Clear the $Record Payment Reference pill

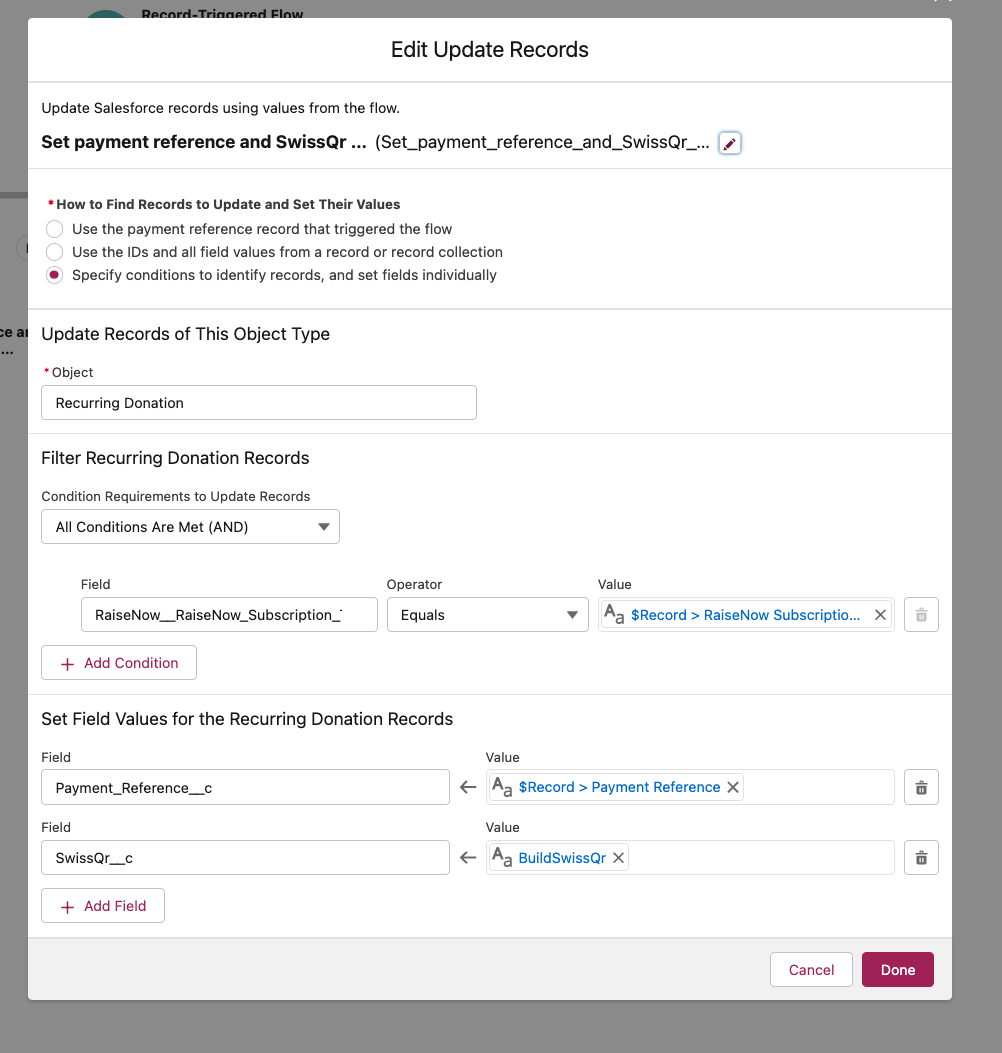tap(733, 787)
